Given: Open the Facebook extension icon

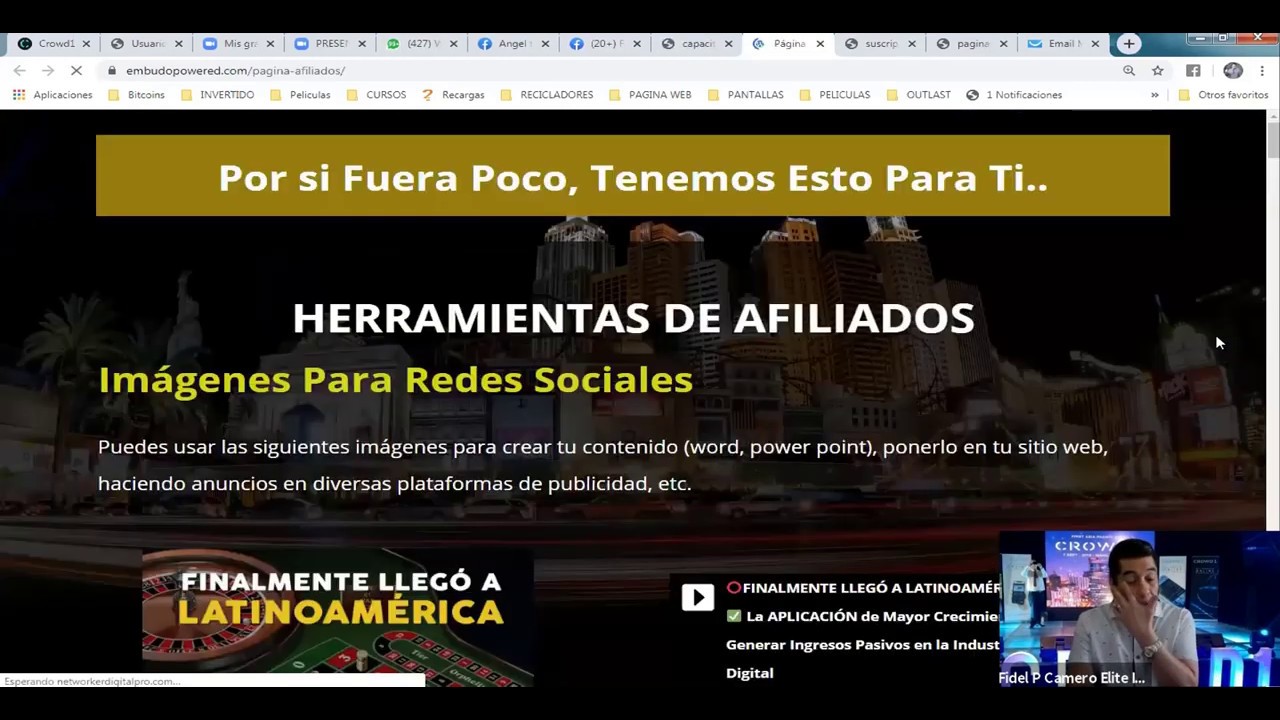Looking at the screenshot, I should click(x=1193, y=71).
